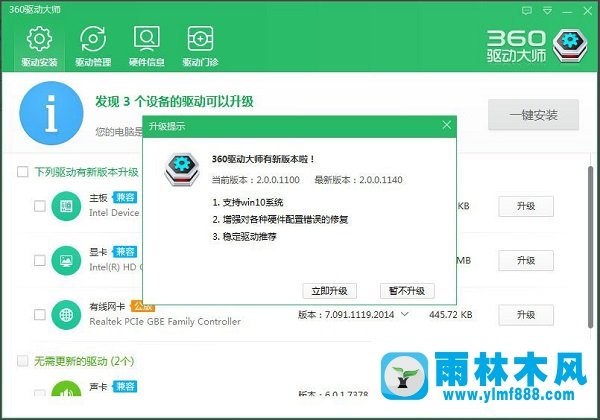600x420 pixels.
Task: Open the feedback message icon in title bar
Action: [x=527, y=11]
